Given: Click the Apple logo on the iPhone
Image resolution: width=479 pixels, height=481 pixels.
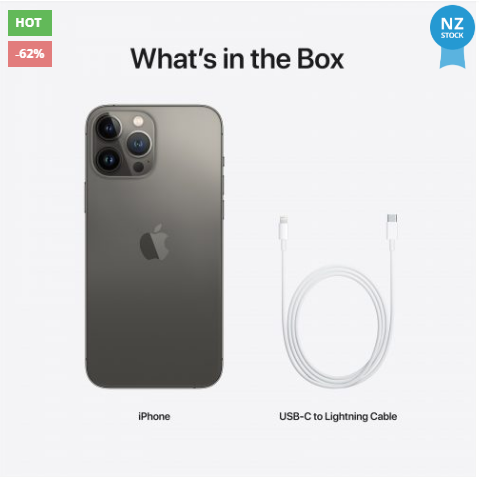Looking at the screenshot, I should click(154, 242).
